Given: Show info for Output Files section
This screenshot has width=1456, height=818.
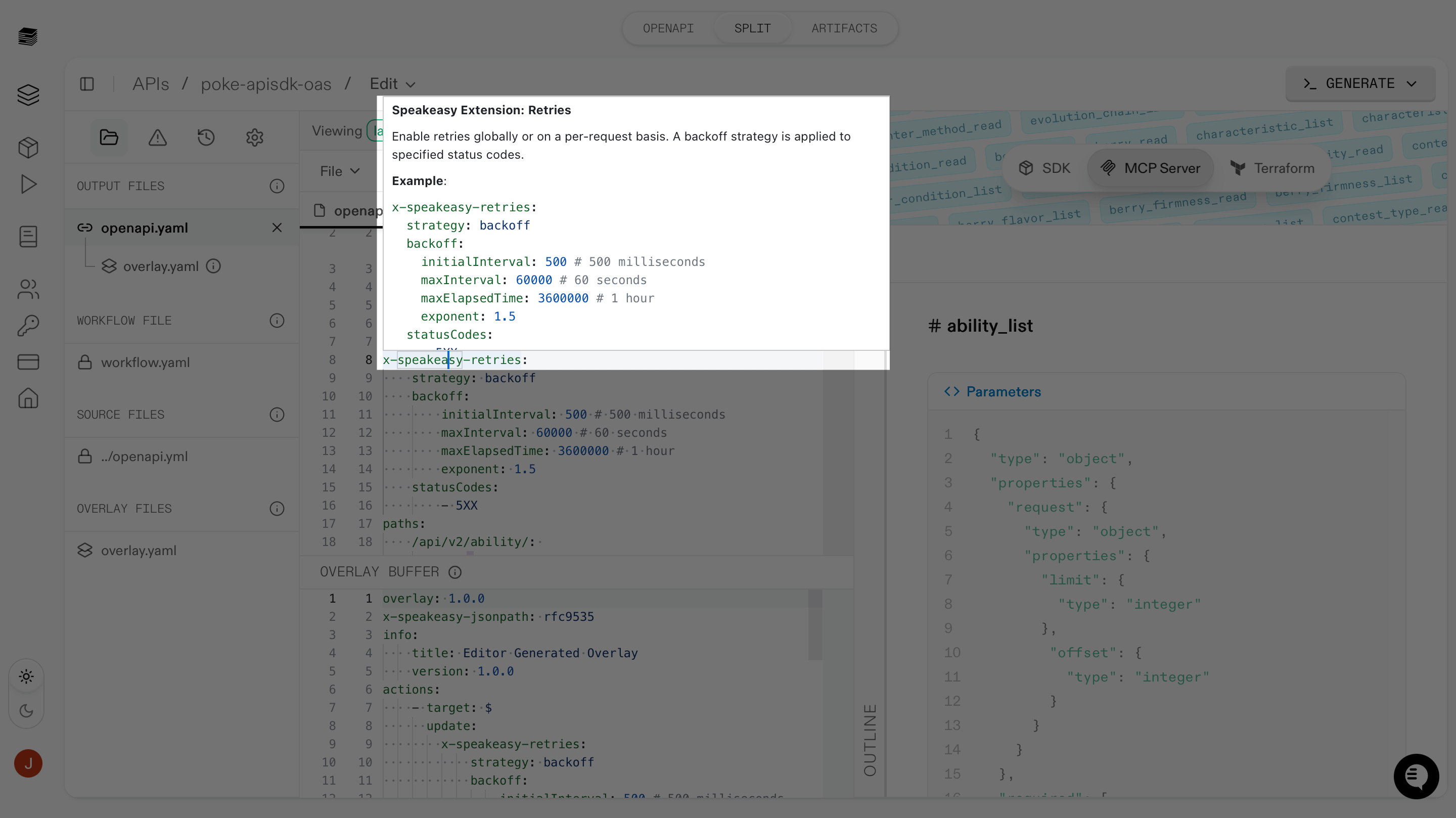Looking at the screenshot, I should [x=277, y=186].
